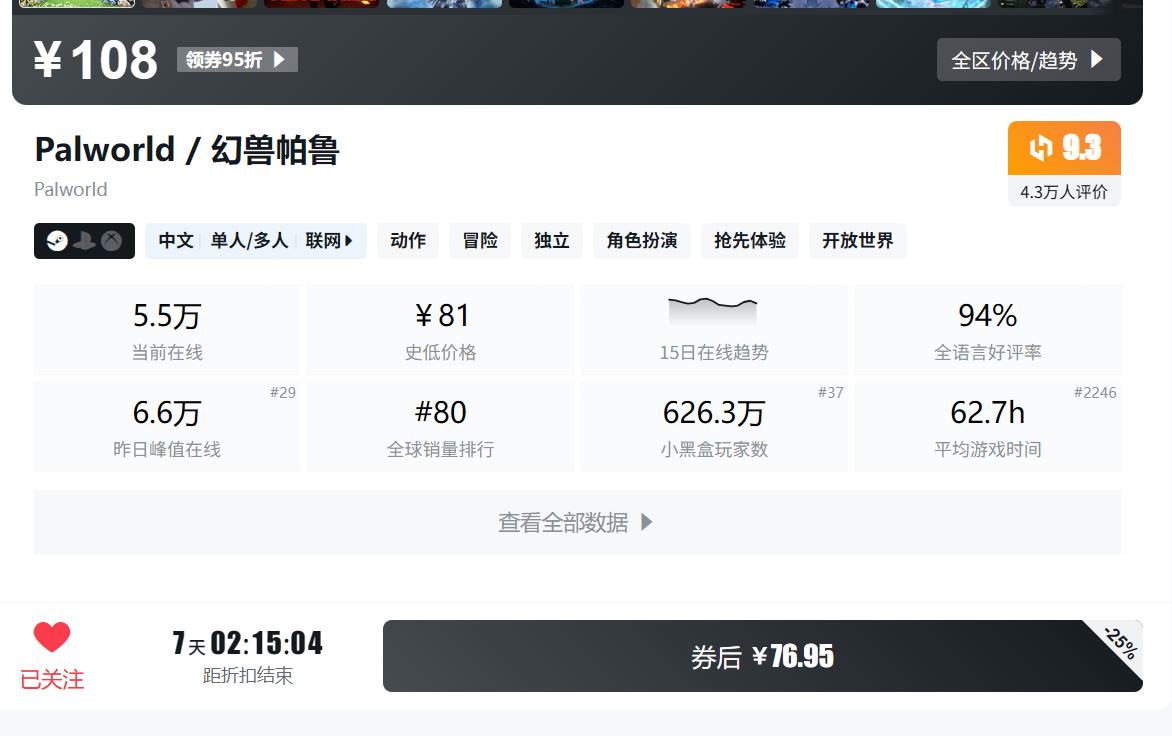This screenshot has height=736, width=1172.
Task: Select the 抢先体验 tag
Action: (x=750, y=241)
